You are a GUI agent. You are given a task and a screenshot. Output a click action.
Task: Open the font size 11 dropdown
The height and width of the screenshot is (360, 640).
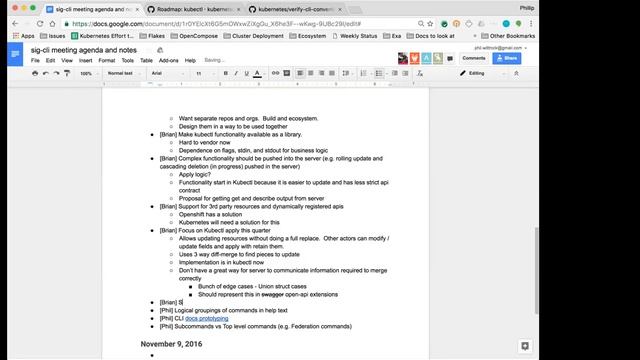click(x=205, y=73)
